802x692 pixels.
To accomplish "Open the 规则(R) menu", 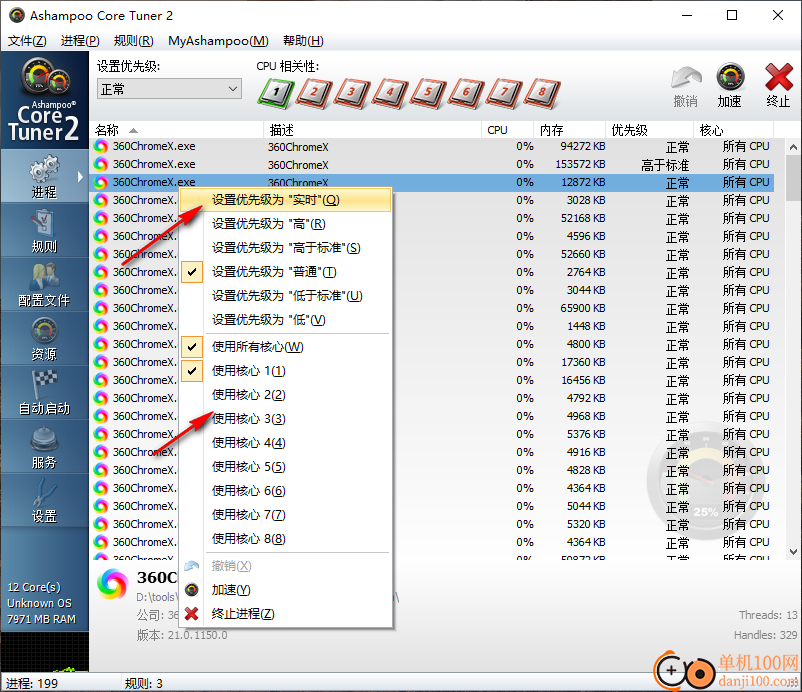I will point(133,41).
